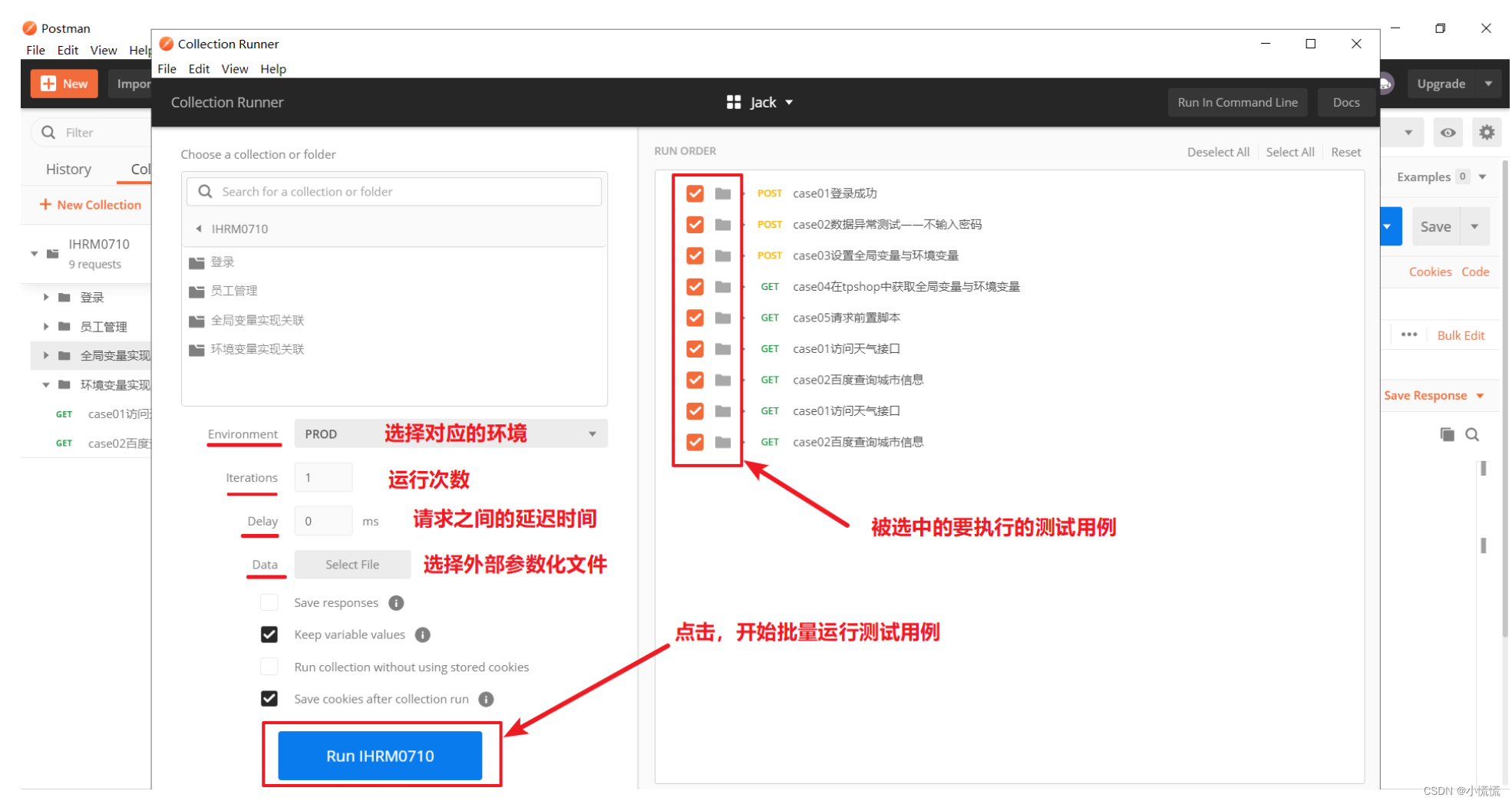Click the Postman settings gear icon

click(x=1487, y=132)
